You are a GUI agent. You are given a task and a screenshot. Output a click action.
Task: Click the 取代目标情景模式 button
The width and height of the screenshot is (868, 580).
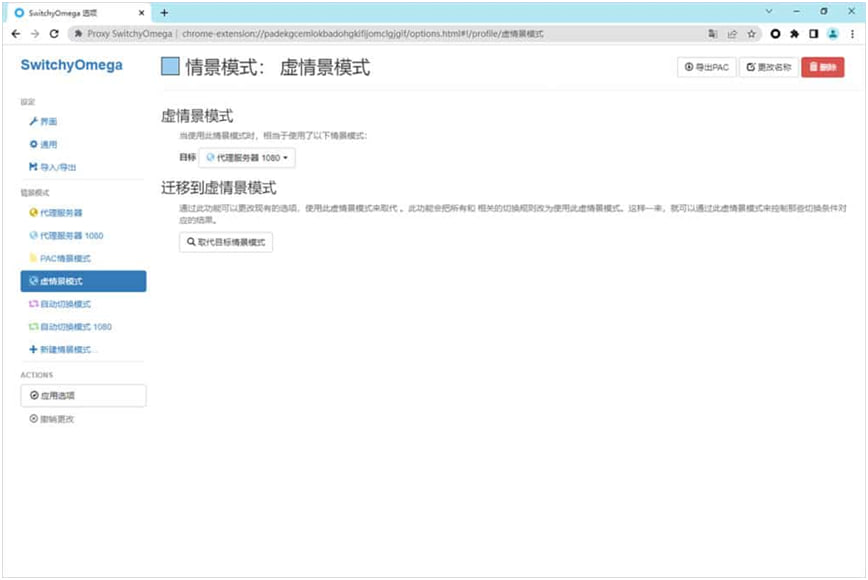pyautogui.click(x=226, y=242)
